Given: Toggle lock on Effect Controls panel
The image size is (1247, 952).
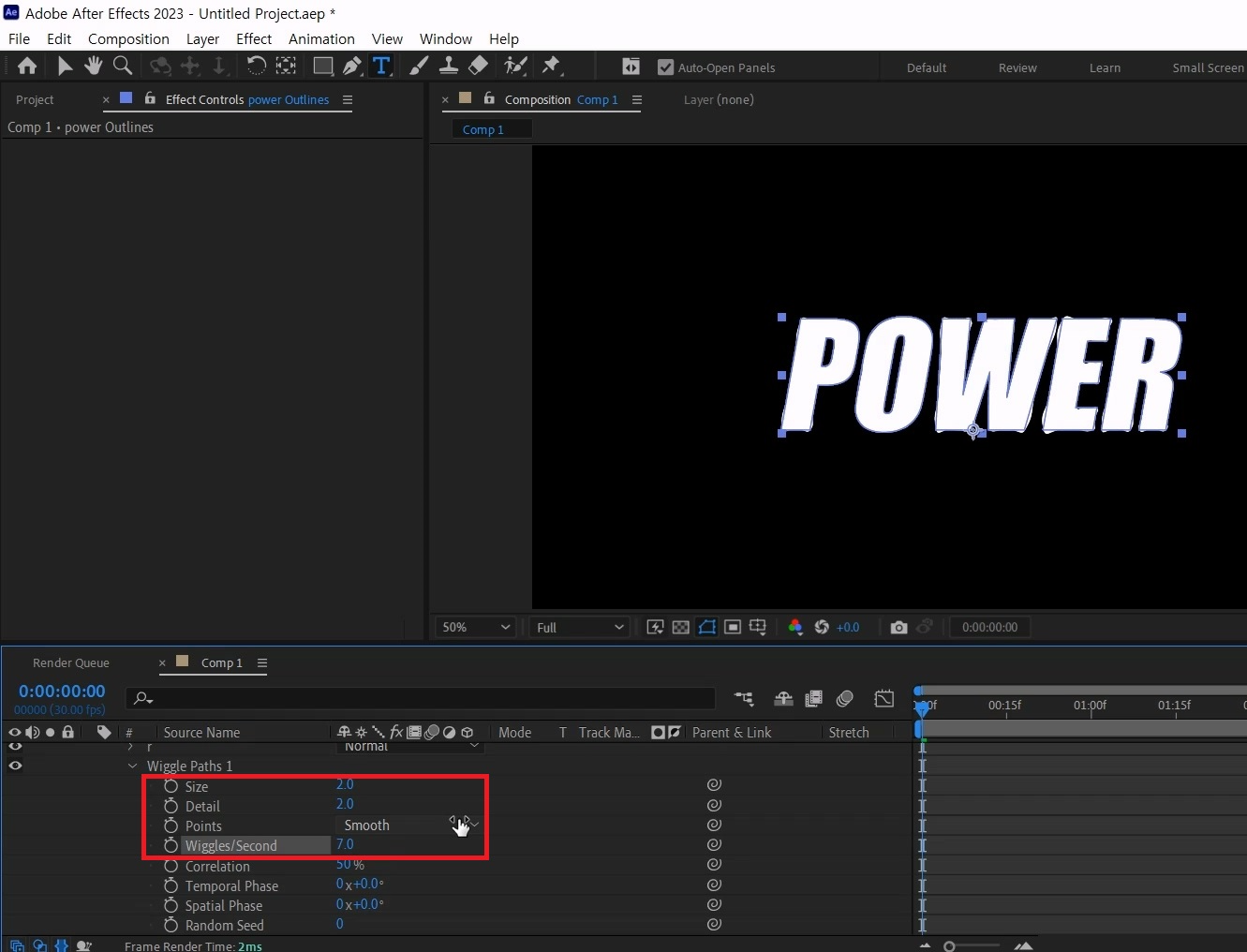Looking at the screenshot, I should coord(150,98).
